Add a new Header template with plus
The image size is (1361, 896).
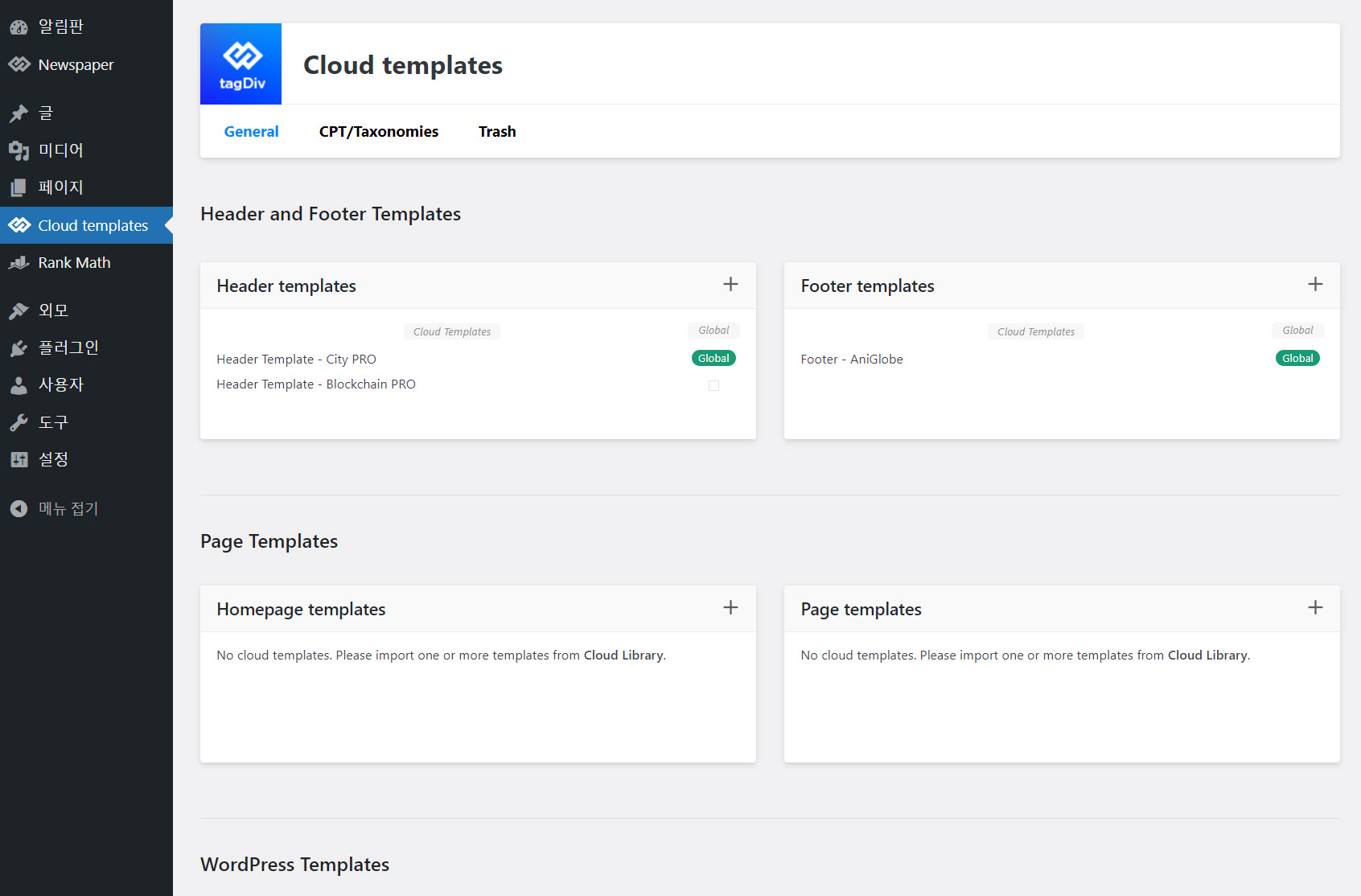click(x=730, y=284)
